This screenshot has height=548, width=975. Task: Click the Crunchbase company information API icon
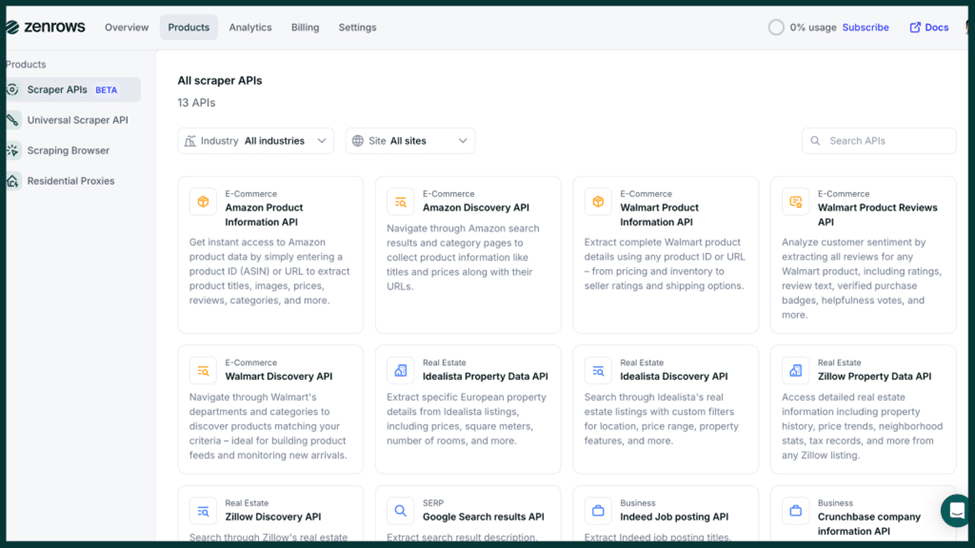(x=795, y=511)
